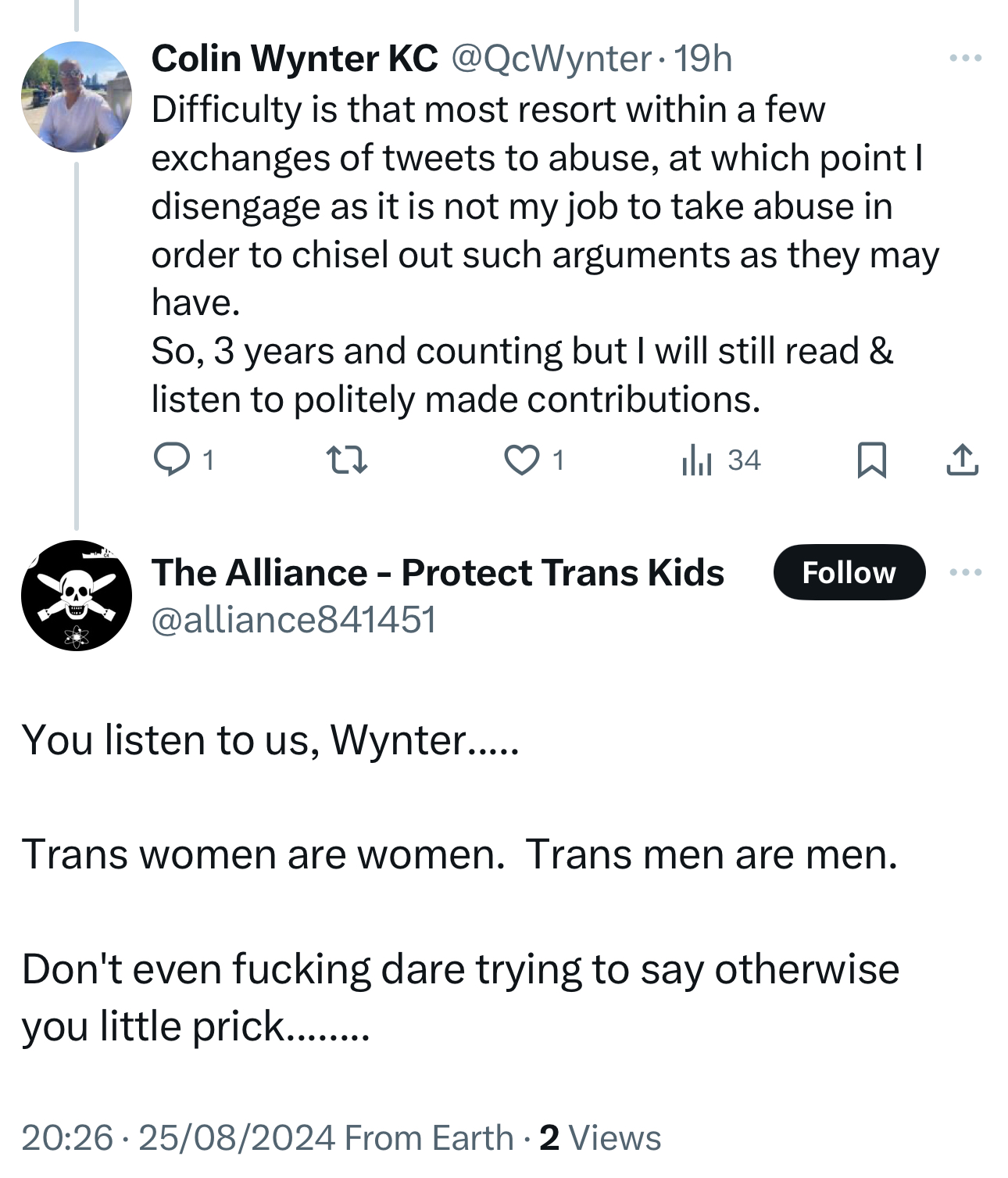Click the 2 Views count
The height and width of the screenshot is (1178, 1008).
[600, 1138]
